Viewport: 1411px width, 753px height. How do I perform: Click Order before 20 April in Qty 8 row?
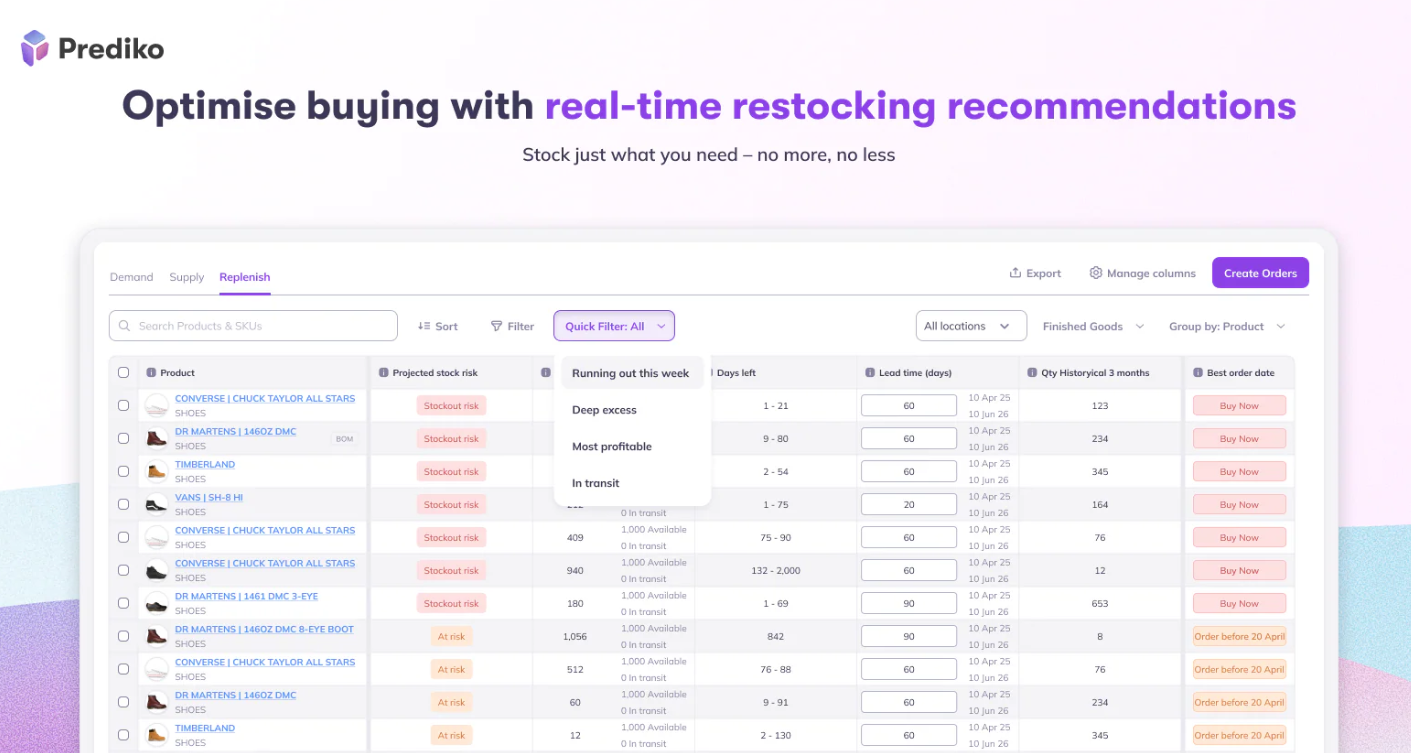pyautogui.click(x=1239, y=637)
